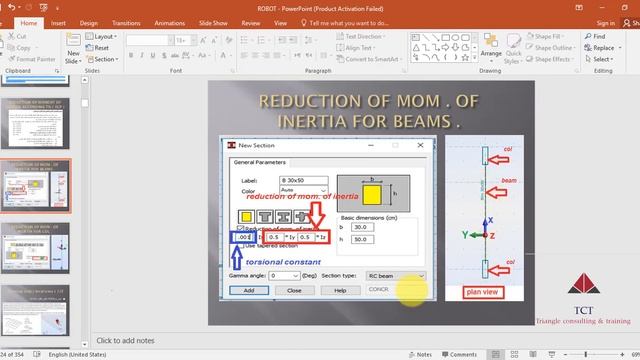Screen dimensions: 640x360
Task: Toggle Underline formatting
Action: [153, 55]
